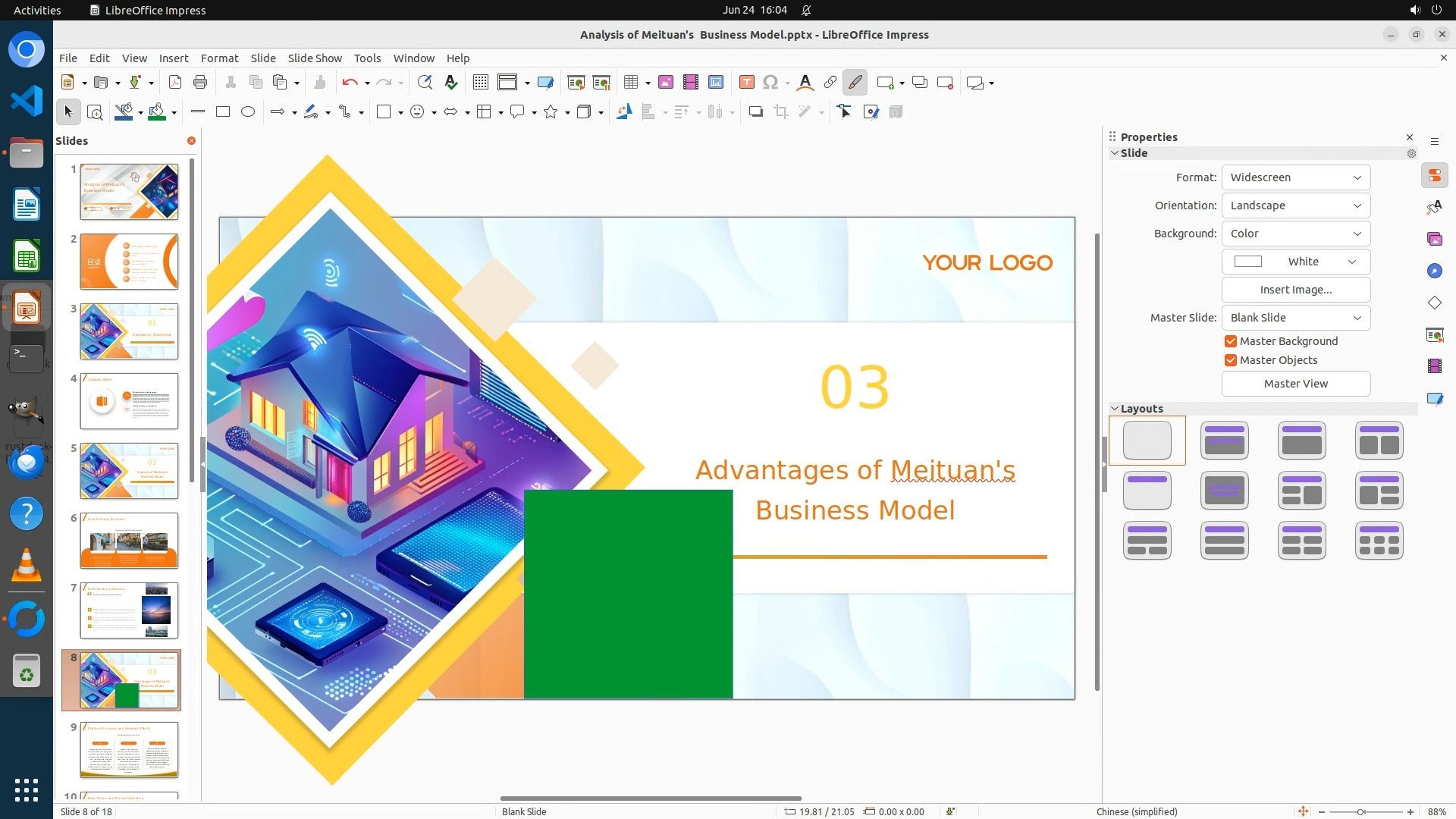Click the Insert Image... button
This screenshot has height=819, width=1456.
click(1295, 290)
